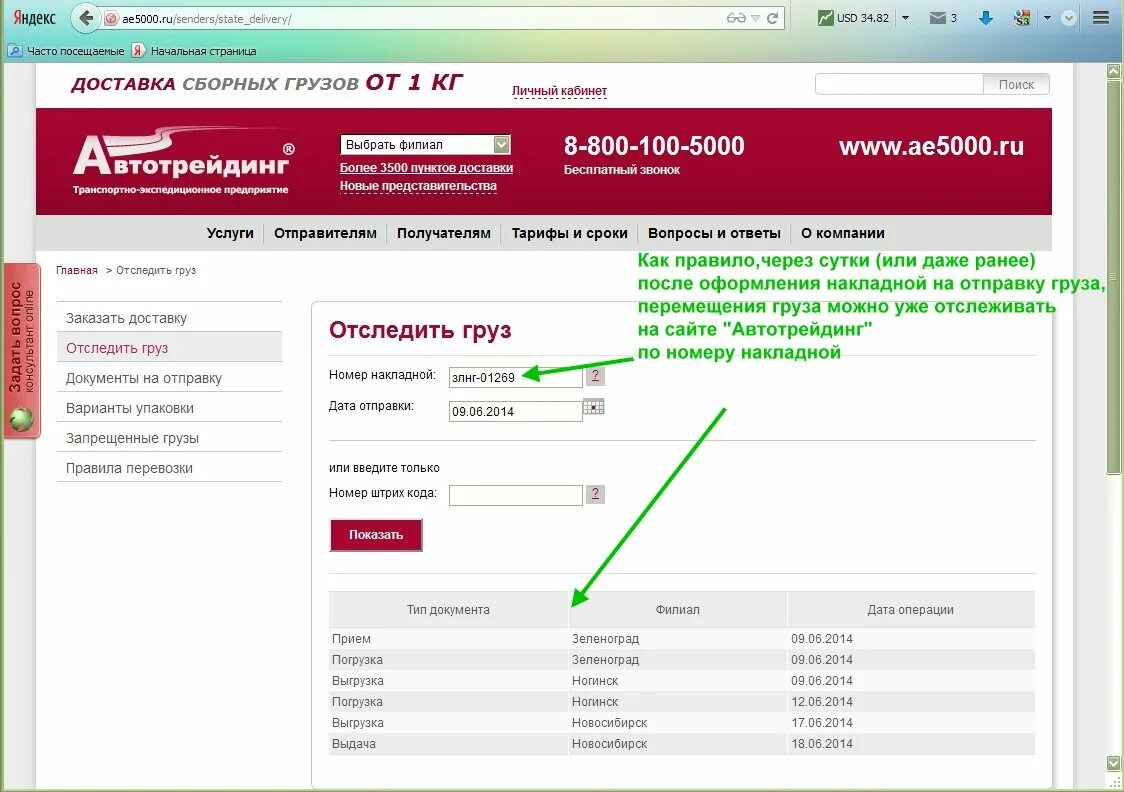Click the scrollbar up arrow
Screen dimensions: 1124x792
click(x=1113, y=71)
